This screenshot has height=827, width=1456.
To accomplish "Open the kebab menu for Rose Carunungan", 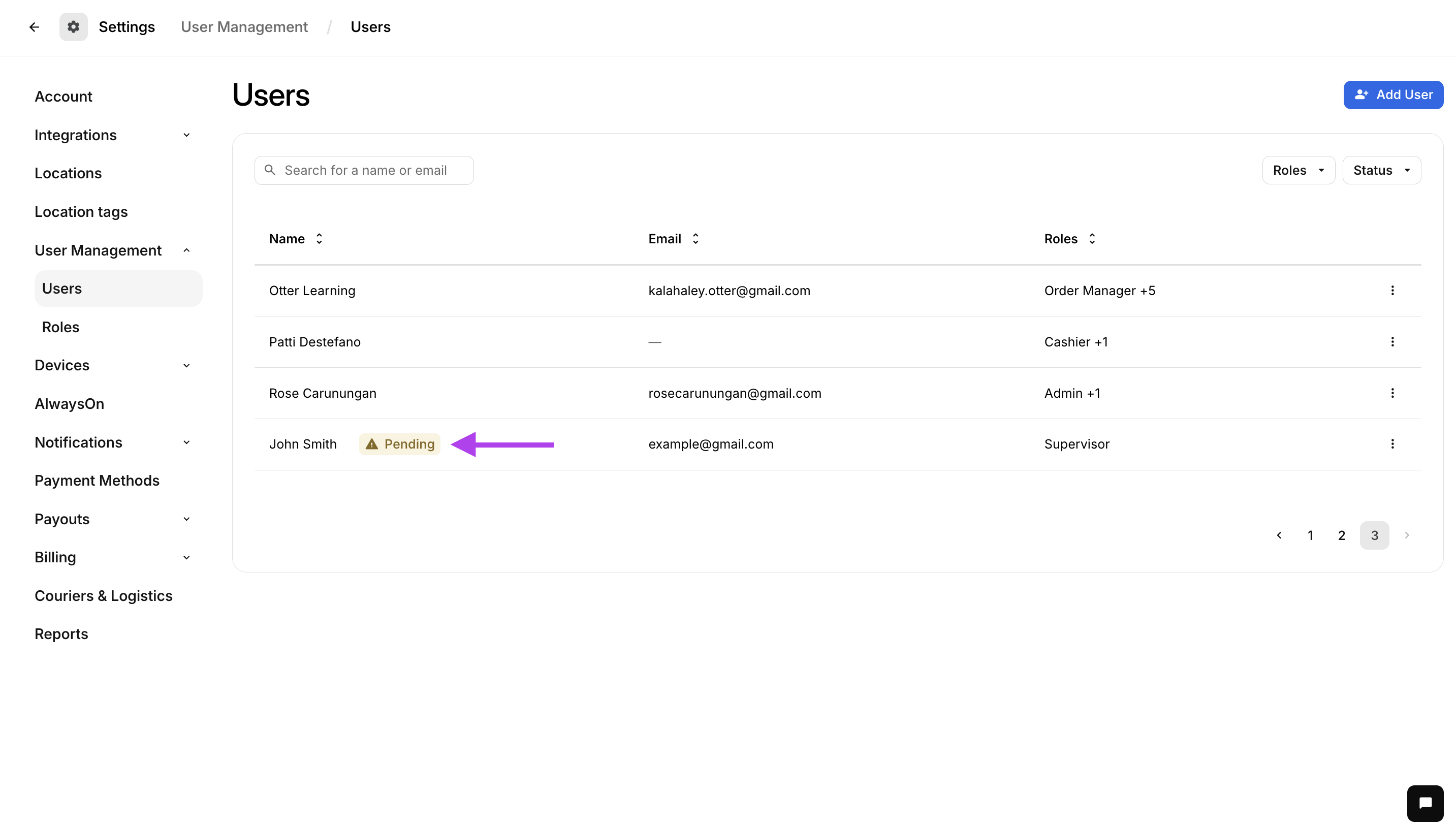I will tap(1392, 393).
